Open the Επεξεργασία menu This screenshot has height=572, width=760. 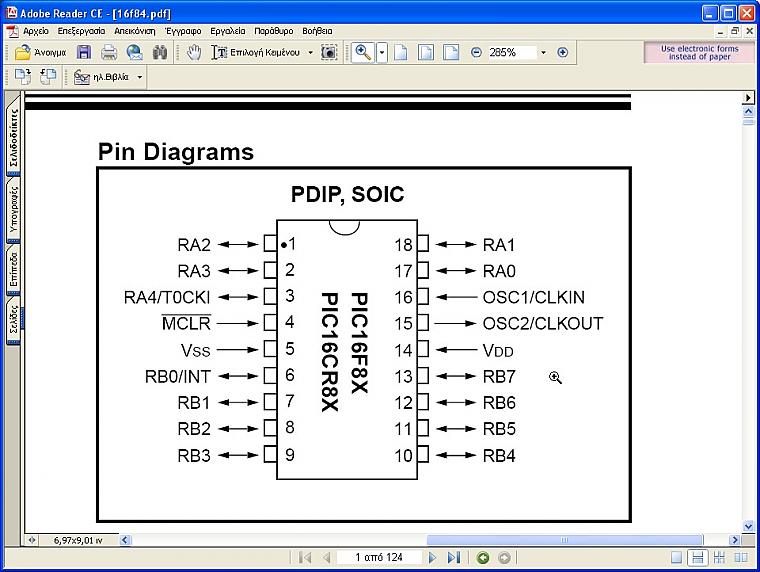(x=81, y=31)
